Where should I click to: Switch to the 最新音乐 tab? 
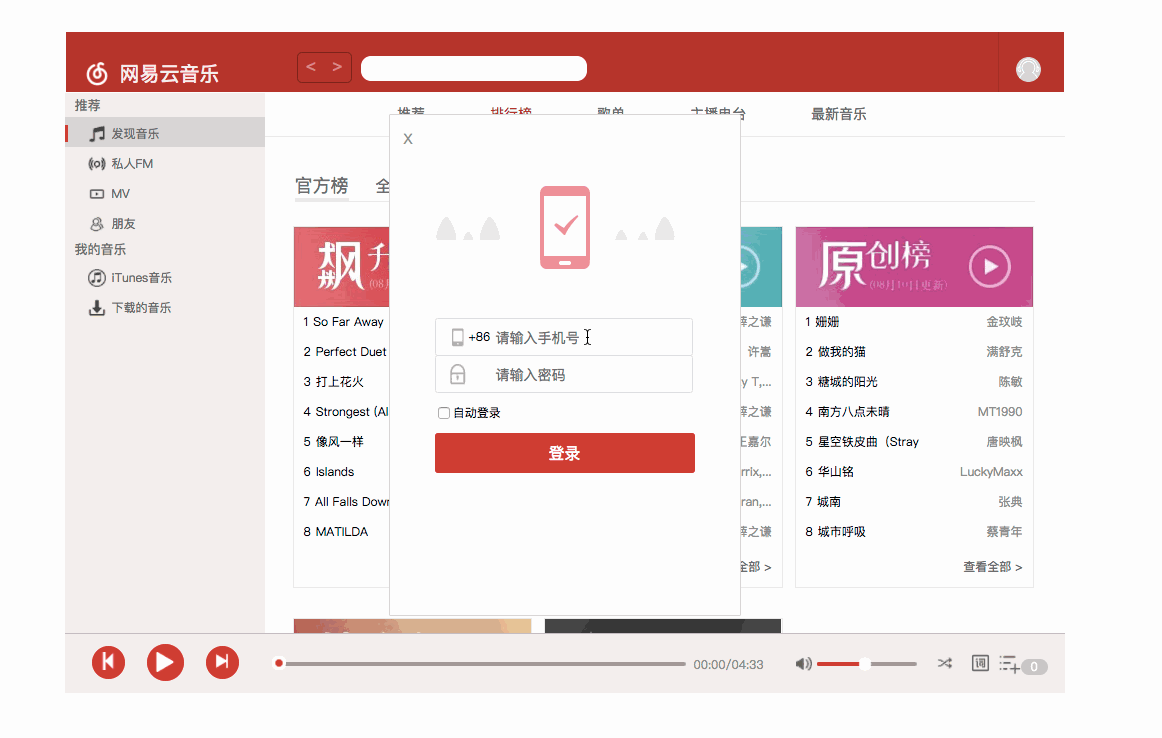[x=838, y=115]
